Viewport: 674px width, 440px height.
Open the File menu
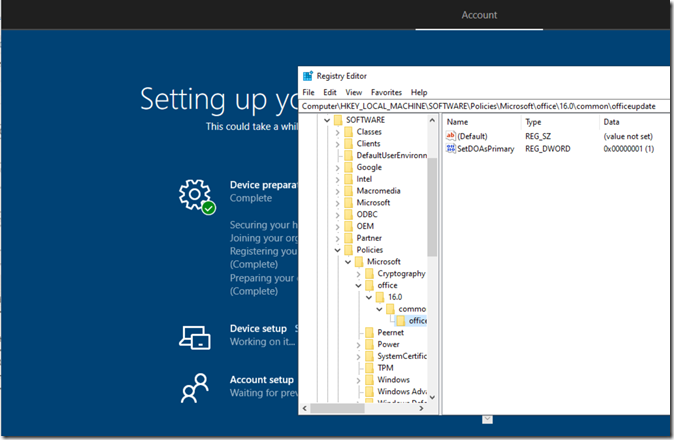(309, 92)
